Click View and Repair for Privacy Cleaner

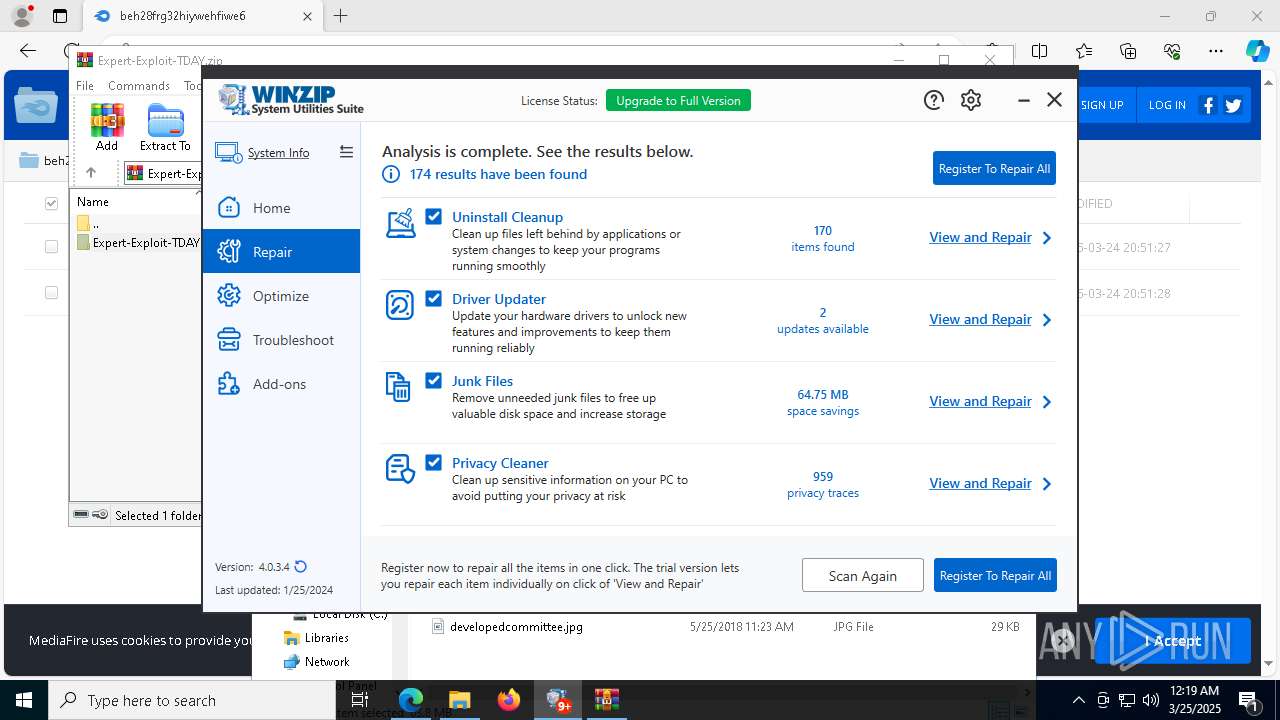click(x=980, y=483)
